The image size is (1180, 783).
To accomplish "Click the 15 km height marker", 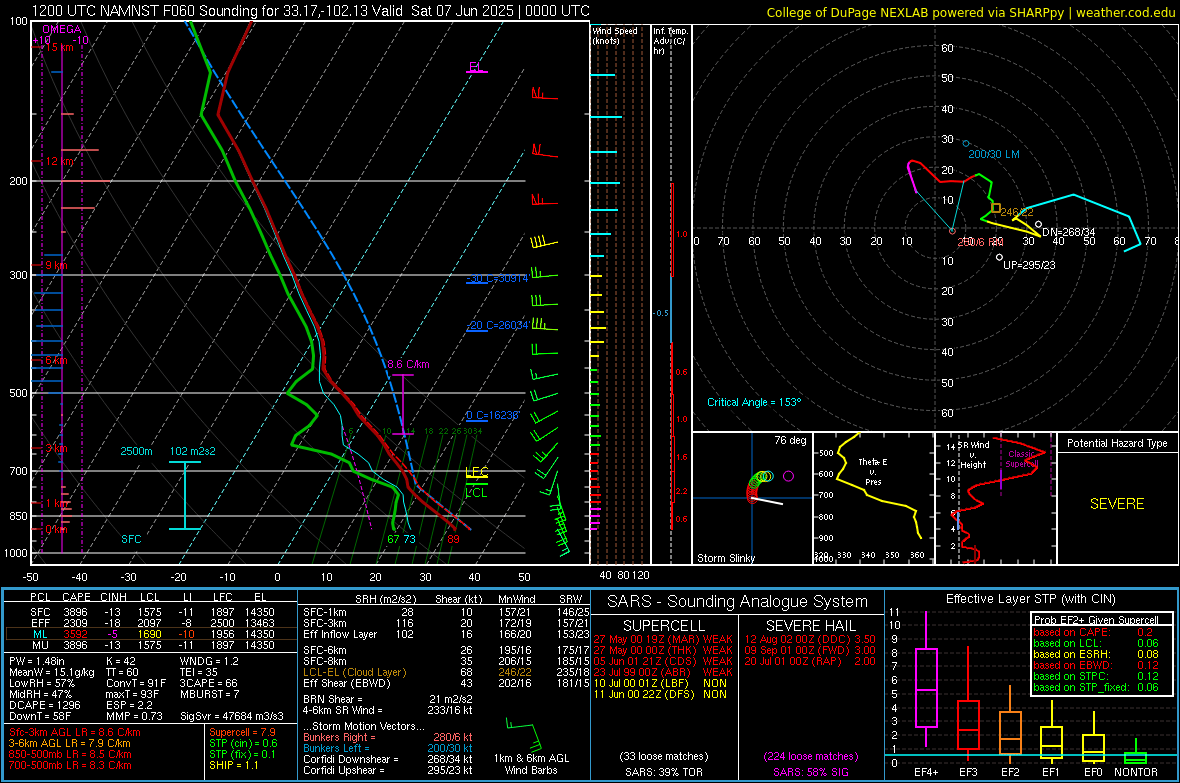I will point(60,47).
